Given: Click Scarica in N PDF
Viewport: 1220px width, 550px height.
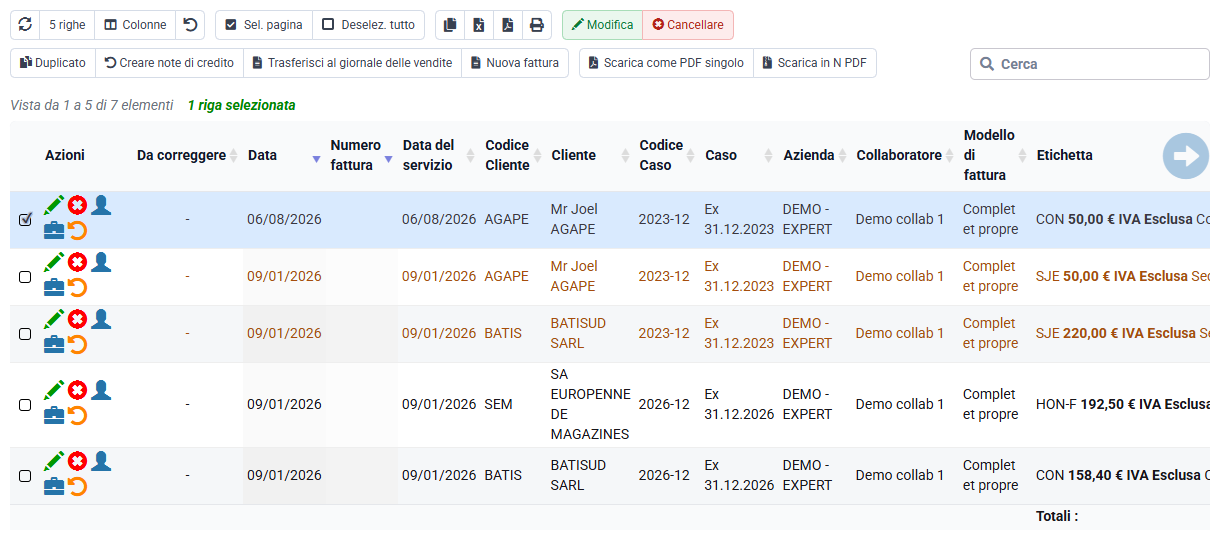Looking at the screenshot, I should coord(815,63).
